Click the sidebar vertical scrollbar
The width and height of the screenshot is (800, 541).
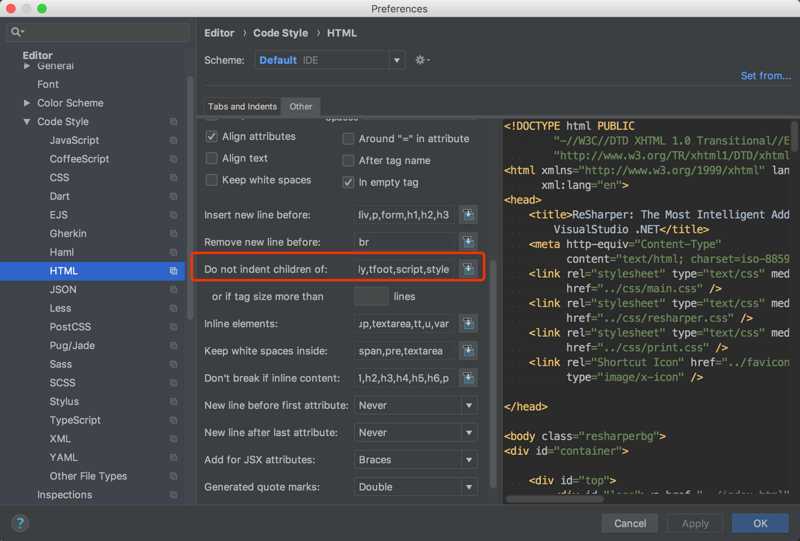[190, 198]
